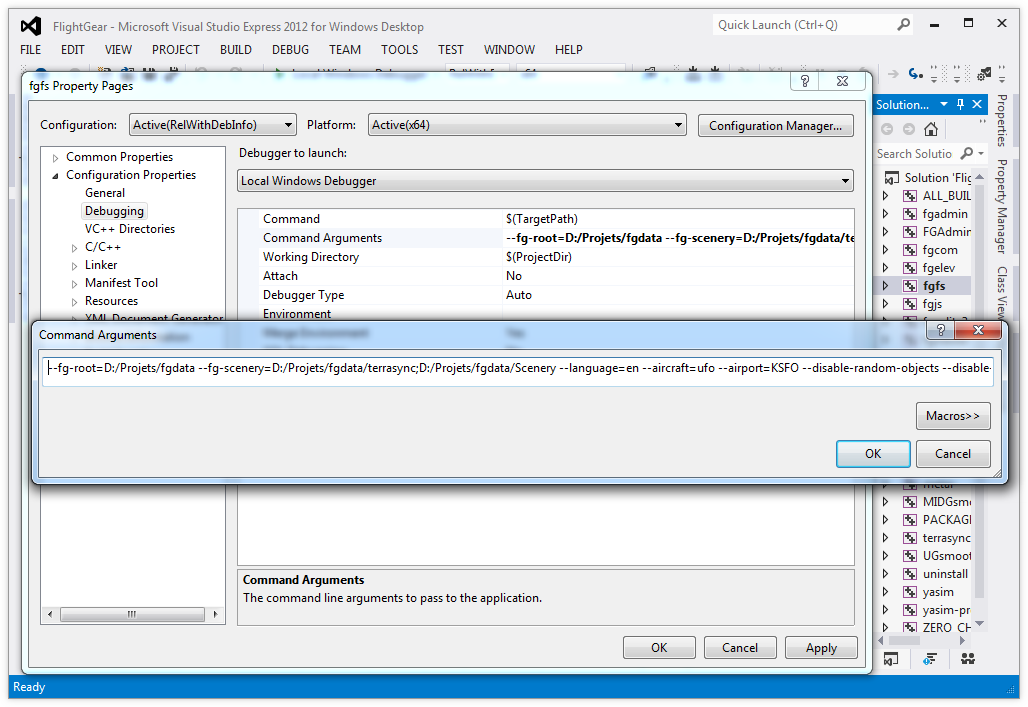This screenshot has width=1028, height=707.
Task: Click the fgfs project icon
Action: [x=910, y=286]
